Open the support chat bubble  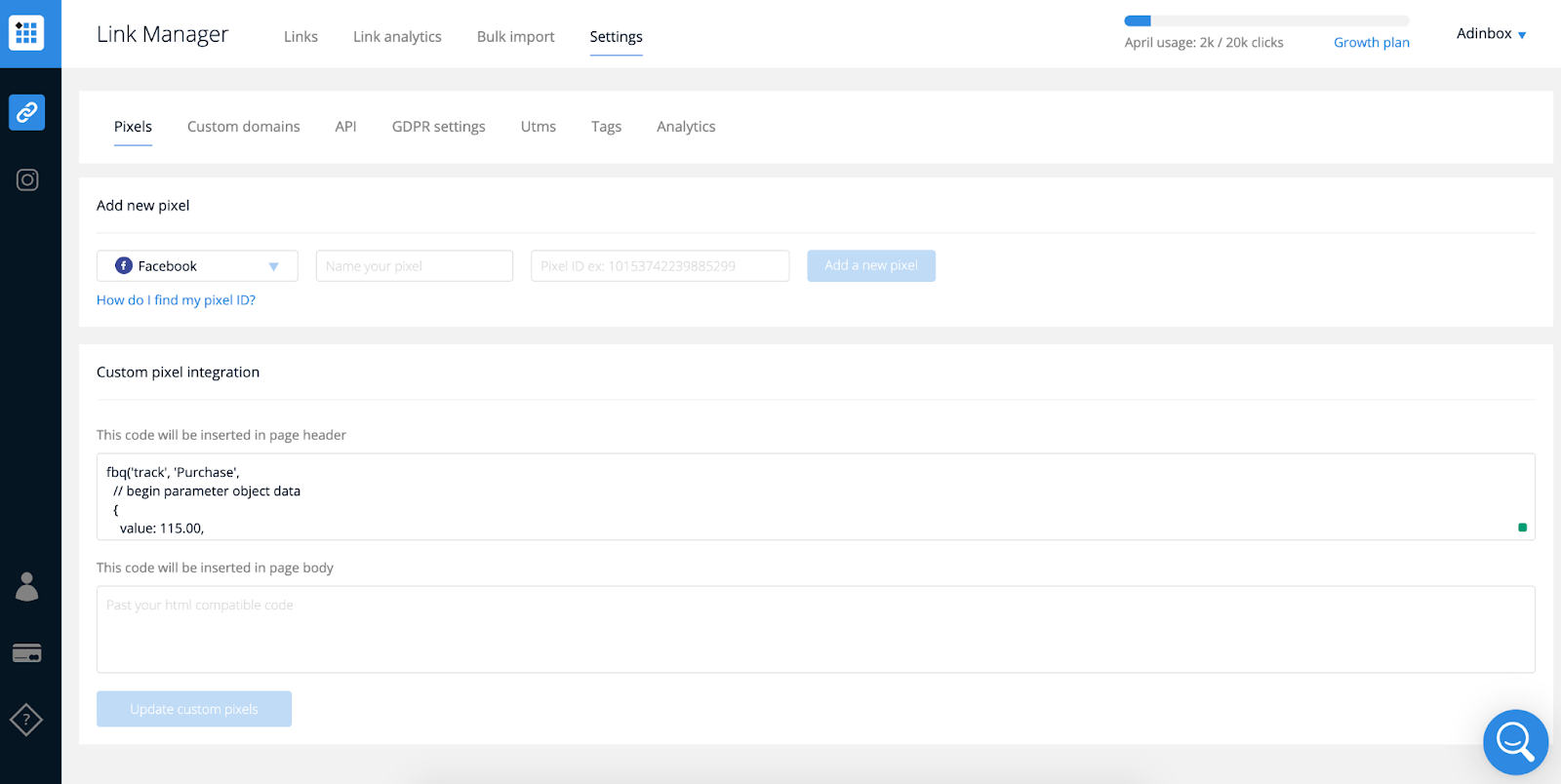[1515, 742]
